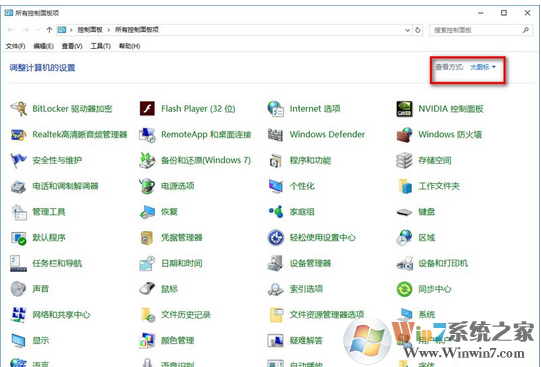Viewport: 541px width, 367px height.
Task: Click the Windows 防火墙 icon
Action: pos(404,135)
